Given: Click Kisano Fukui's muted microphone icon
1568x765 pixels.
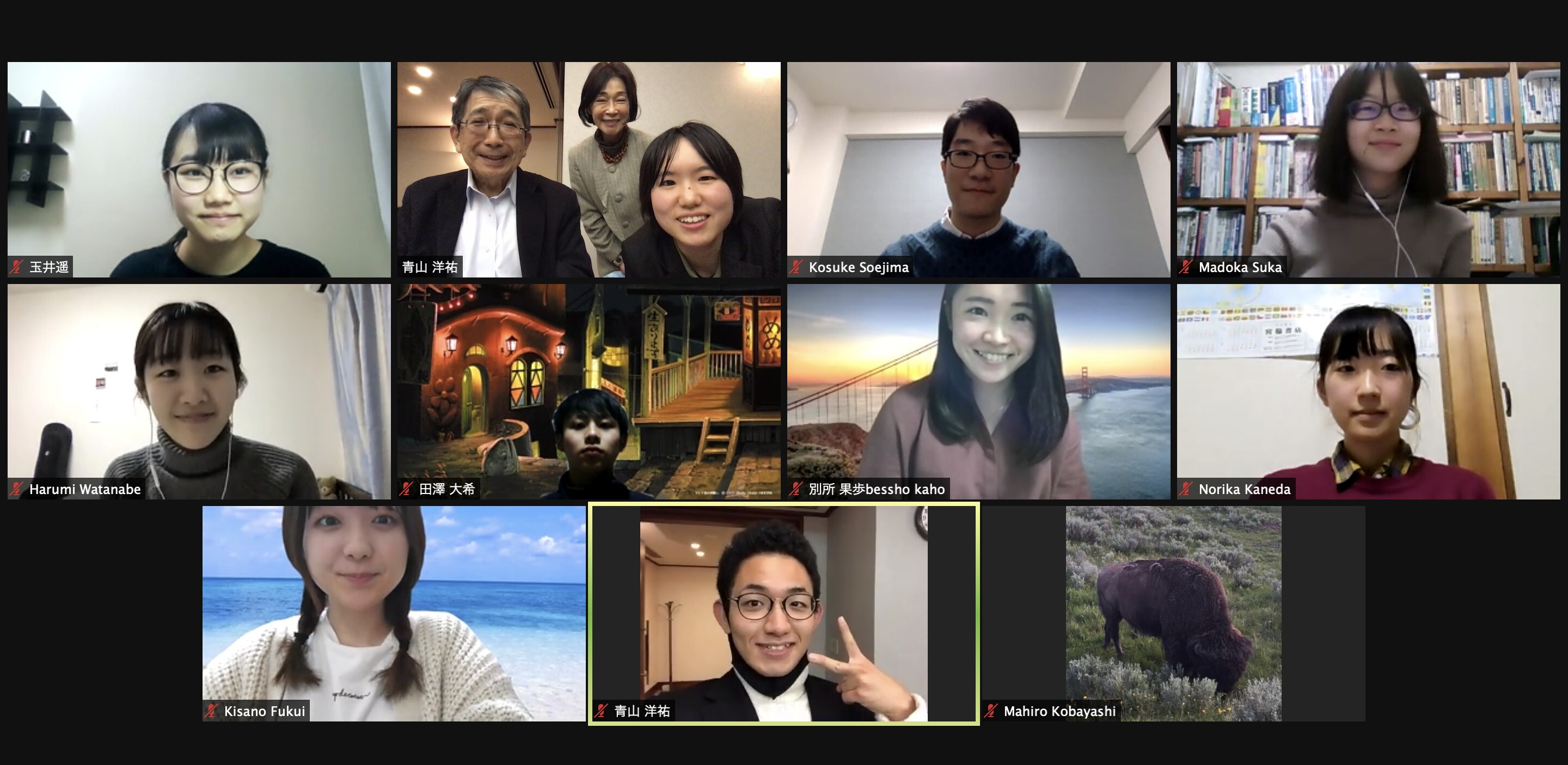Looking at the screenshot, I should [212, 711].
